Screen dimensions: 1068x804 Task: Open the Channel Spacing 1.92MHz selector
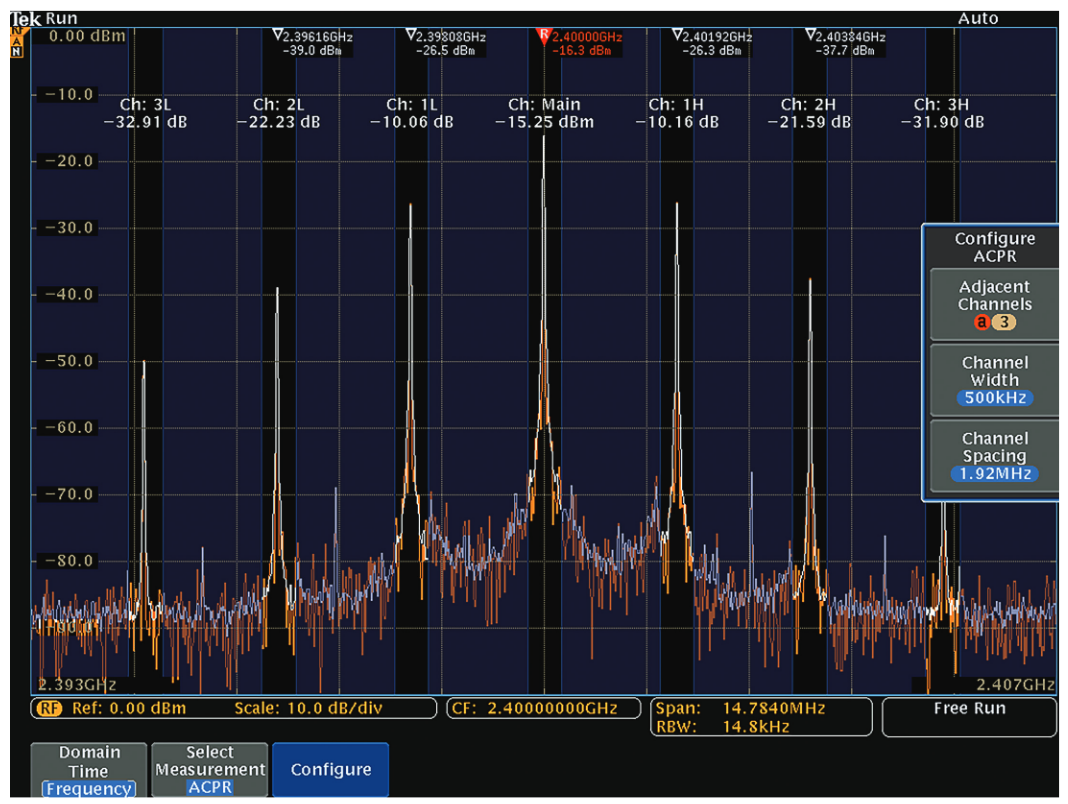pyautogui.click(x=994, y=473)
